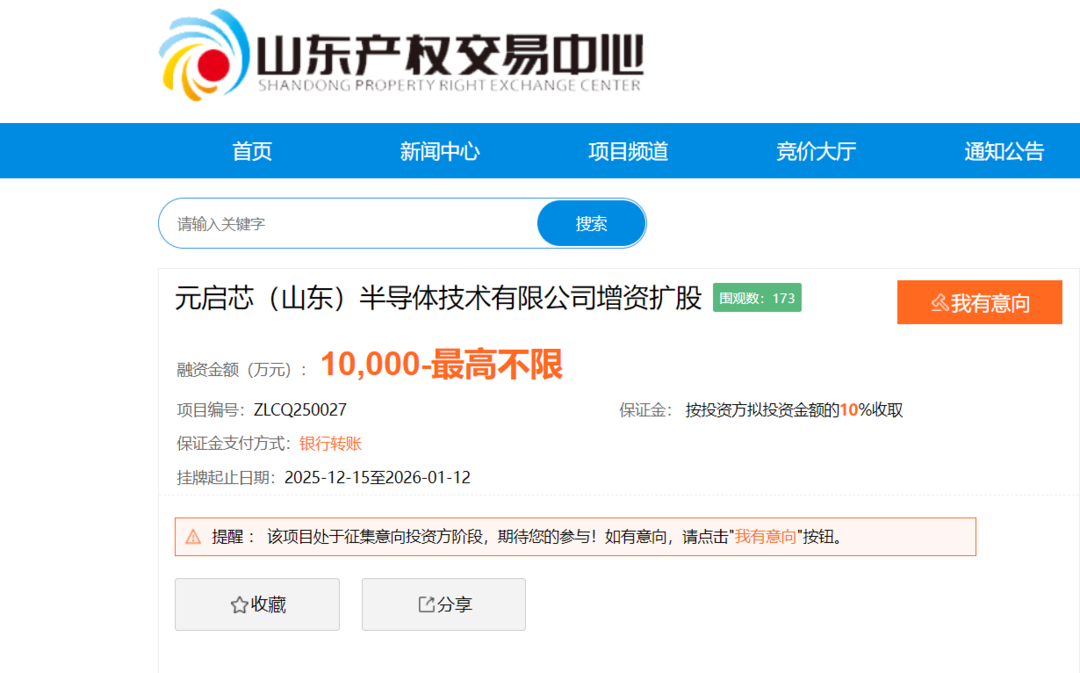Click the 10,000-最高不限 financing amount

point(441,366)
